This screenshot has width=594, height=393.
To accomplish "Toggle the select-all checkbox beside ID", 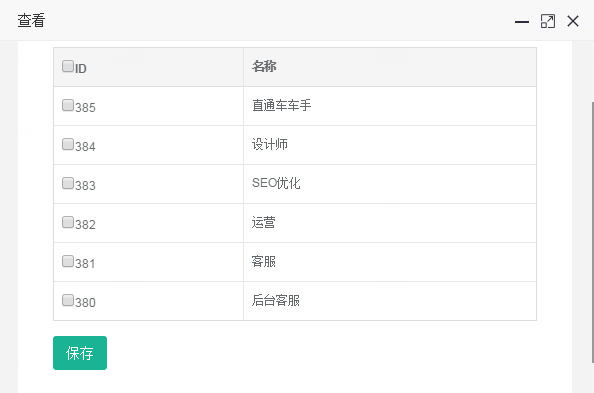I will click(68, 66).
